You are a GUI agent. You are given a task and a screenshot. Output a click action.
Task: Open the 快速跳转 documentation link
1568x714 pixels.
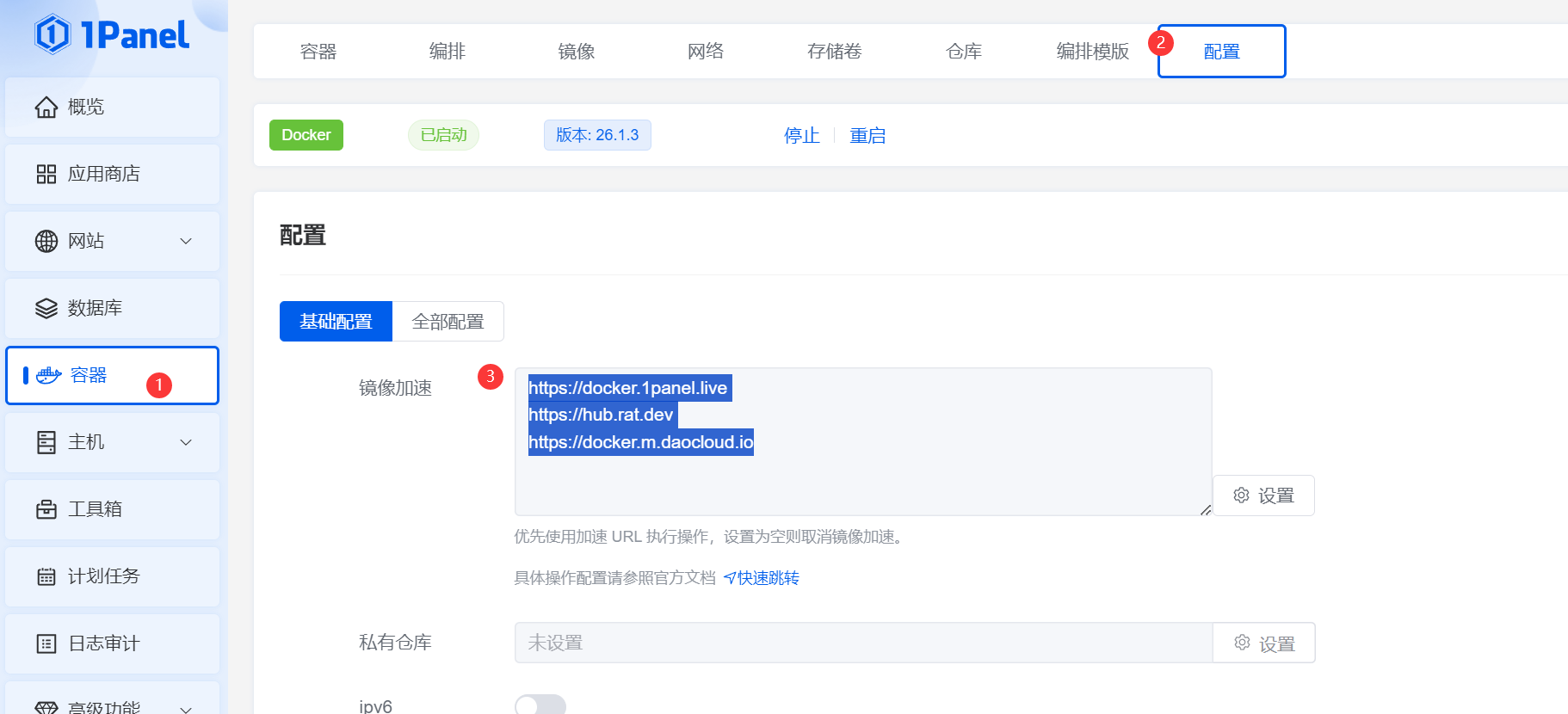click(x=762, y=578)
